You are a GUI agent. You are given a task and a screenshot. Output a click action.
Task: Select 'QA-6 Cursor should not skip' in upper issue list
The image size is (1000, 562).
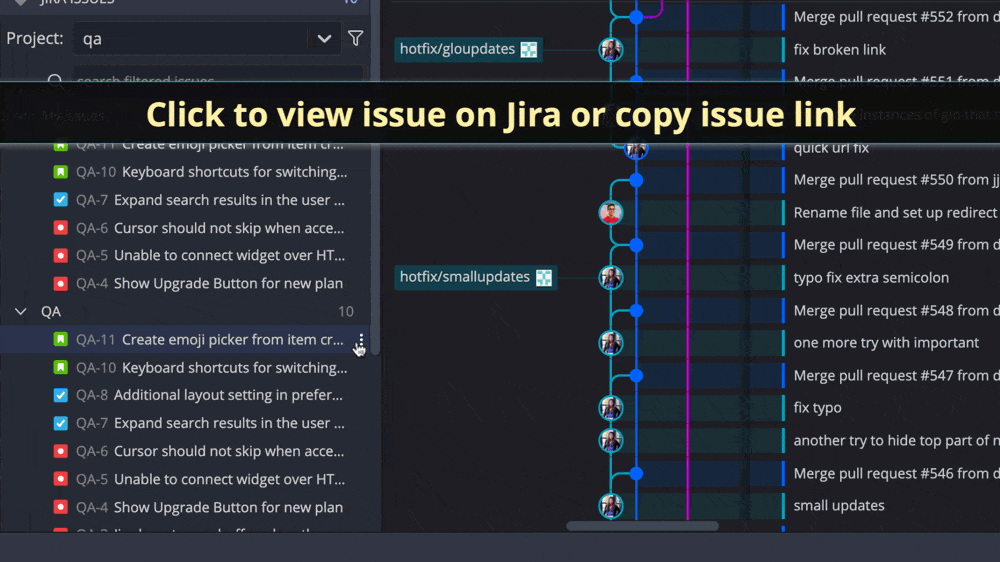210,228
